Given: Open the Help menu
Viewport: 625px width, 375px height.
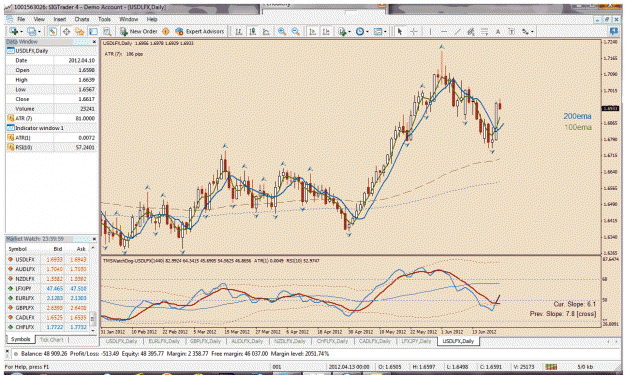Looking at the screenshot, I should click(152, 19).
